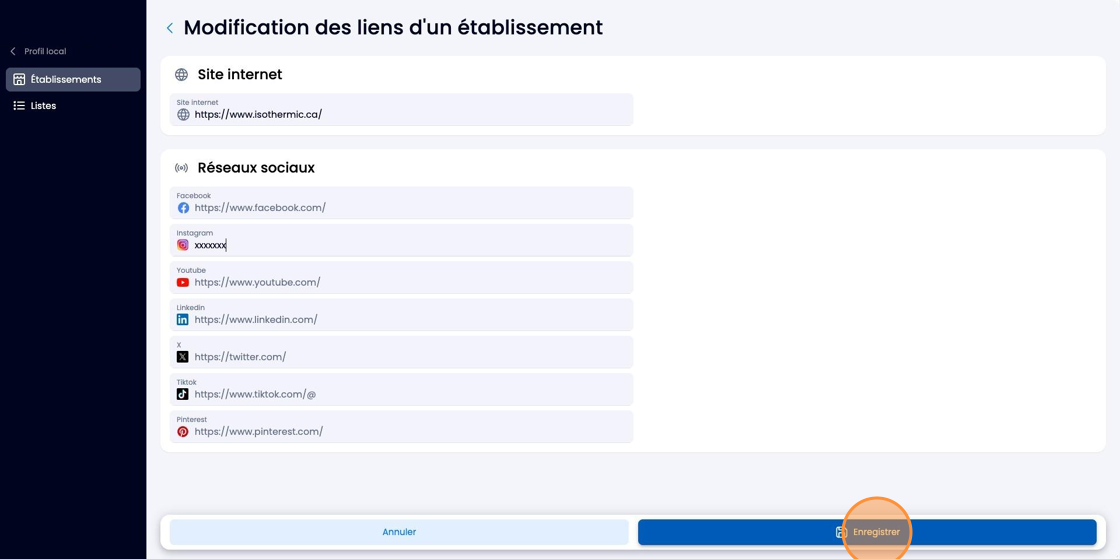Click the LinkedIn logo icon

point(183,319)
